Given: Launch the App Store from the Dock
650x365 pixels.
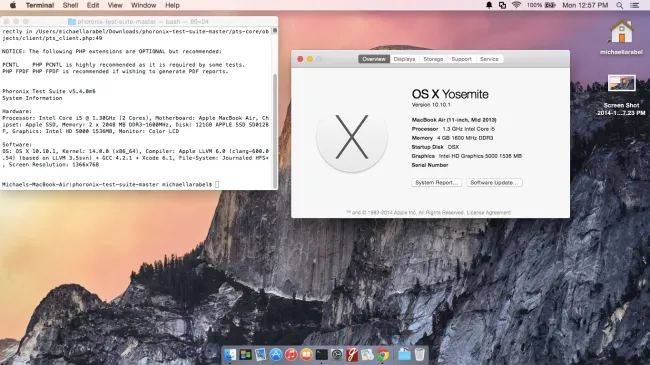Looking at the screenshot, I should tap(276, 355).
